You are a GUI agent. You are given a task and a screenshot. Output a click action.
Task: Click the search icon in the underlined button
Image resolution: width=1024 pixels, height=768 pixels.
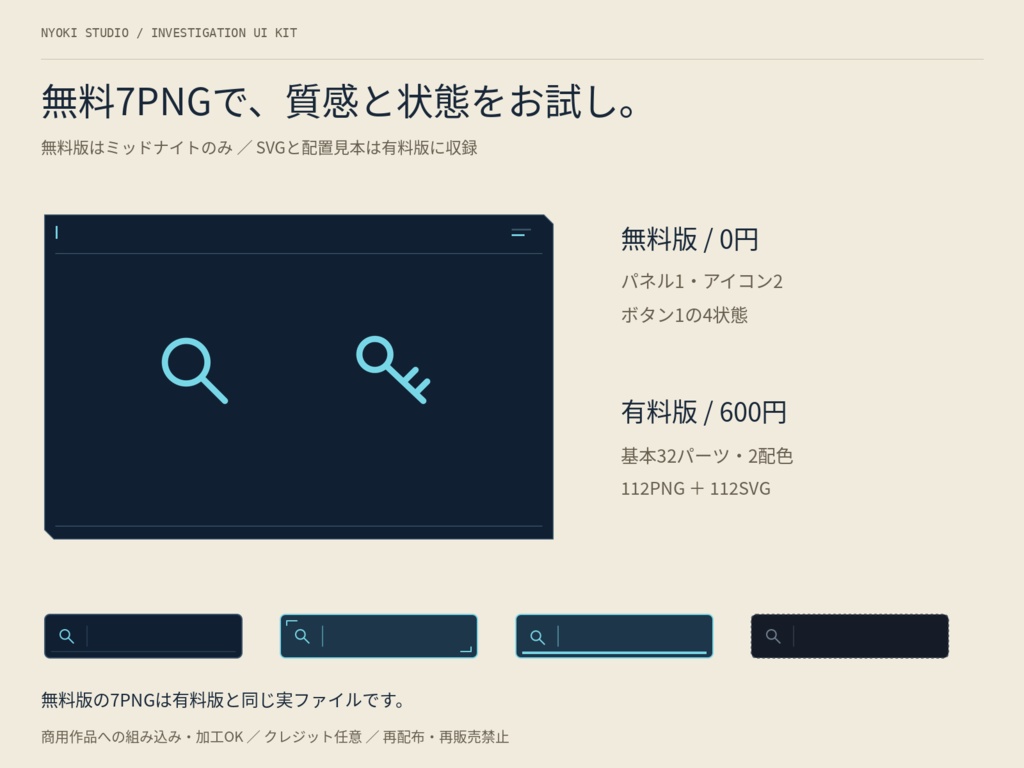(x=537, y=637)
